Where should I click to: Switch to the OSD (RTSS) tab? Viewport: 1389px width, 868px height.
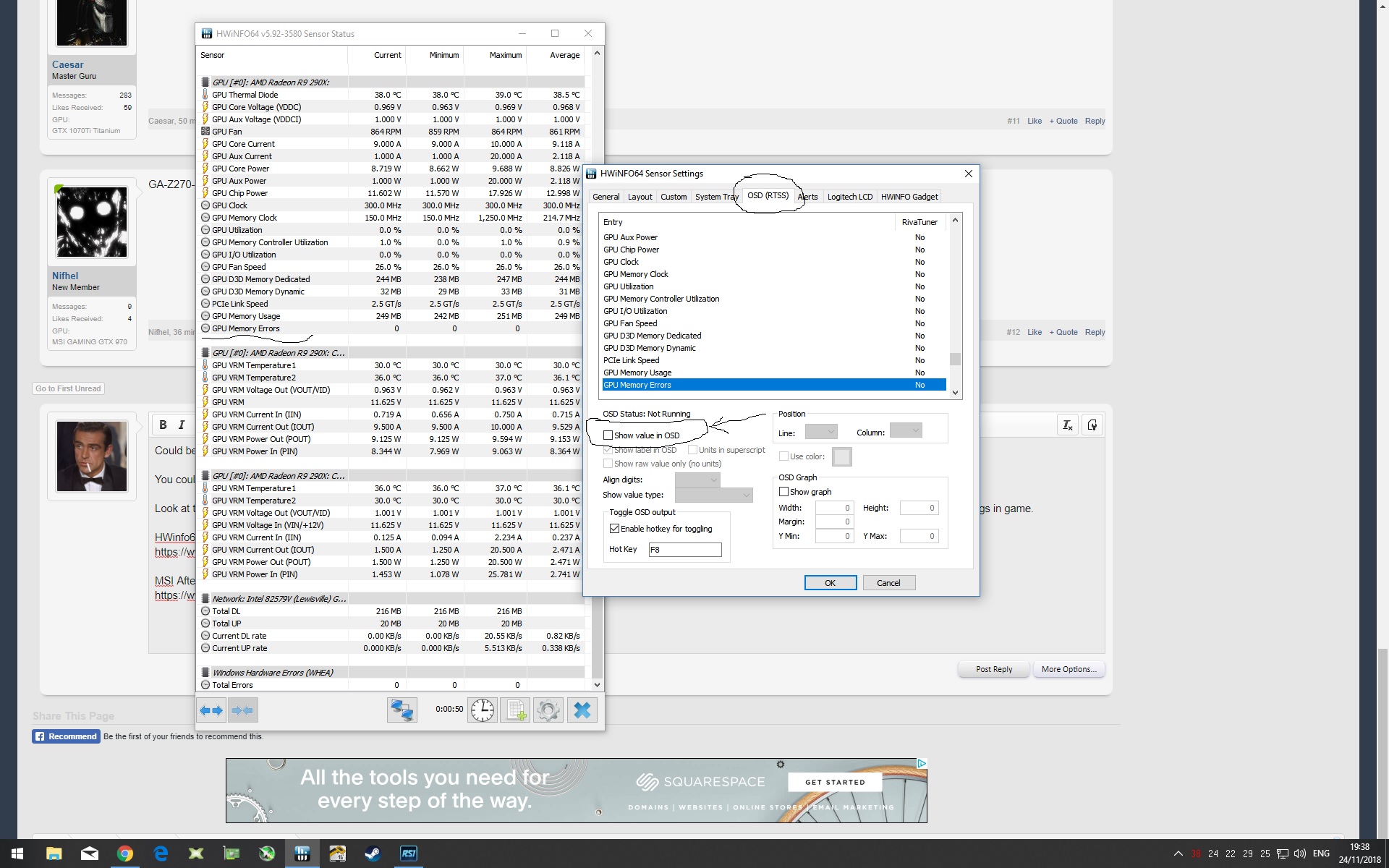point(768,195)
